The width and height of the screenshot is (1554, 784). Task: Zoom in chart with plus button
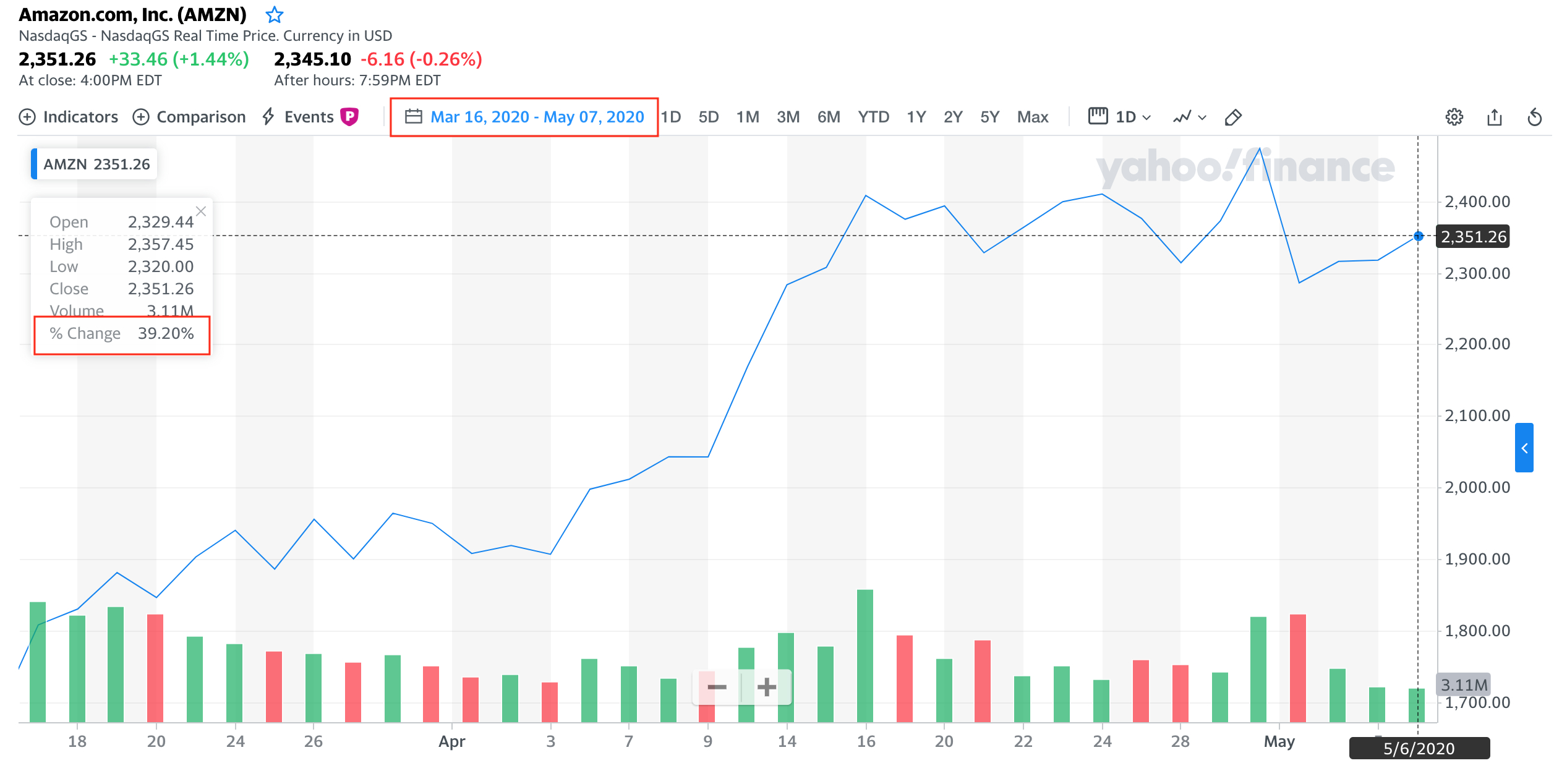(767, 687)
